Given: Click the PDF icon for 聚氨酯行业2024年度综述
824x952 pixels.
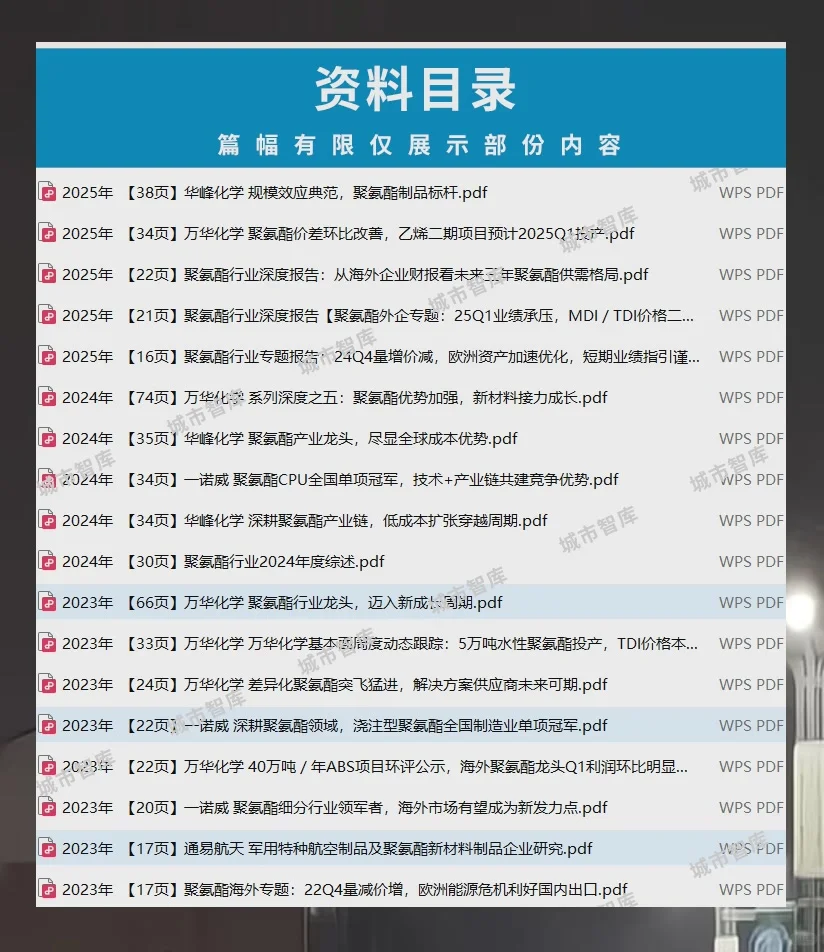Looking at the screenshot, I should pos(47,561).
